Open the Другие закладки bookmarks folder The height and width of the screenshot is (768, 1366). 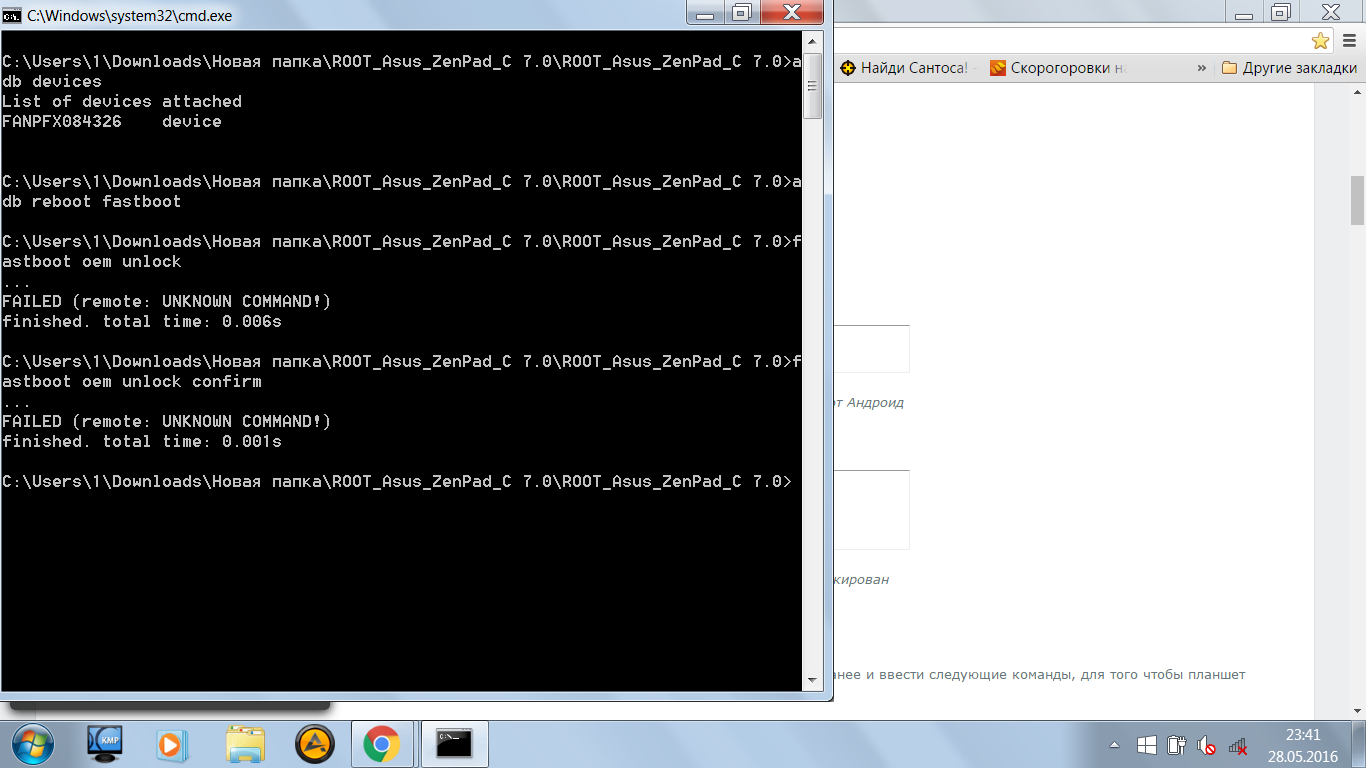[1290, 68]
